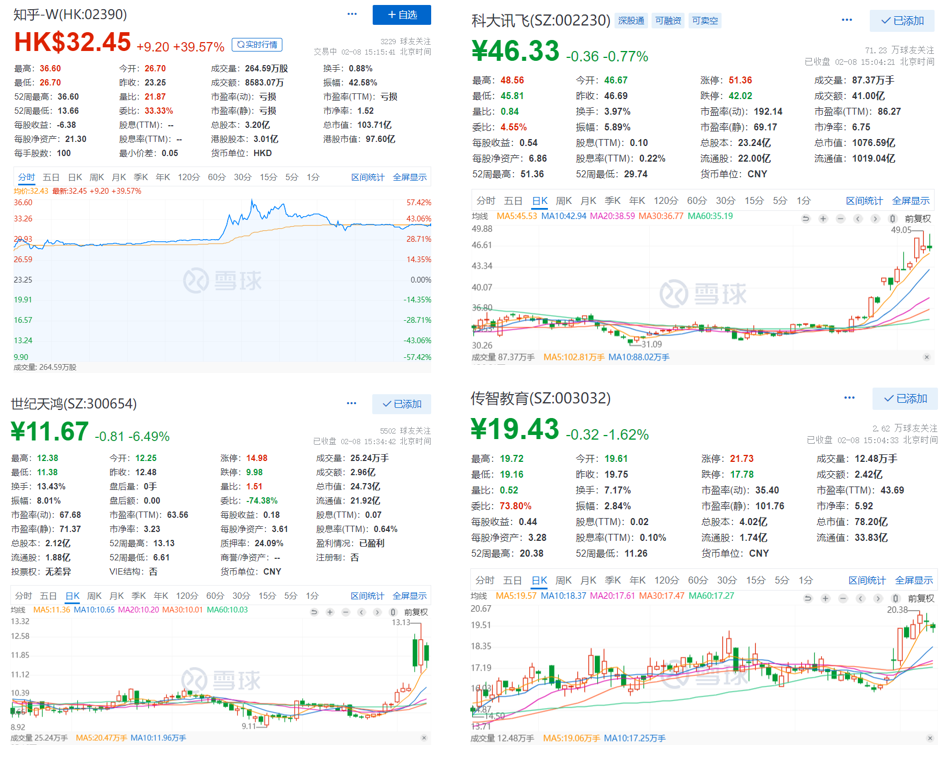
Task: Open 区间统计 on 世纪天鸿 chart
Action: tap(367, 596)
